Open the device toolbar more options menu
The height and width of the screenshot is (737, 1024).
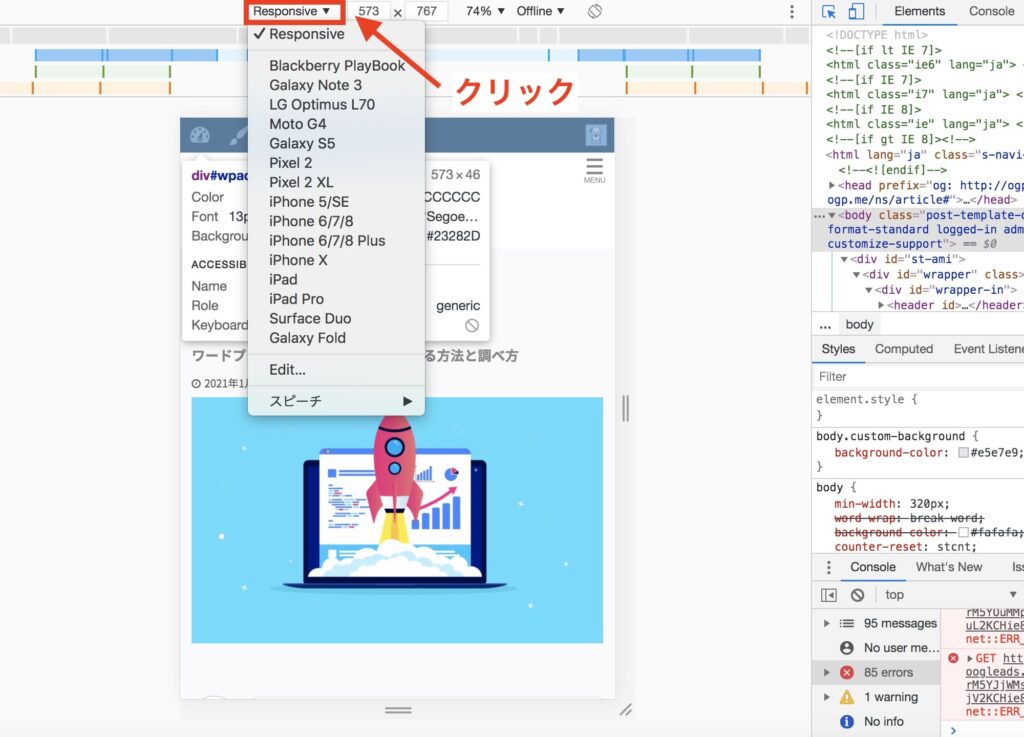(792, 11)
